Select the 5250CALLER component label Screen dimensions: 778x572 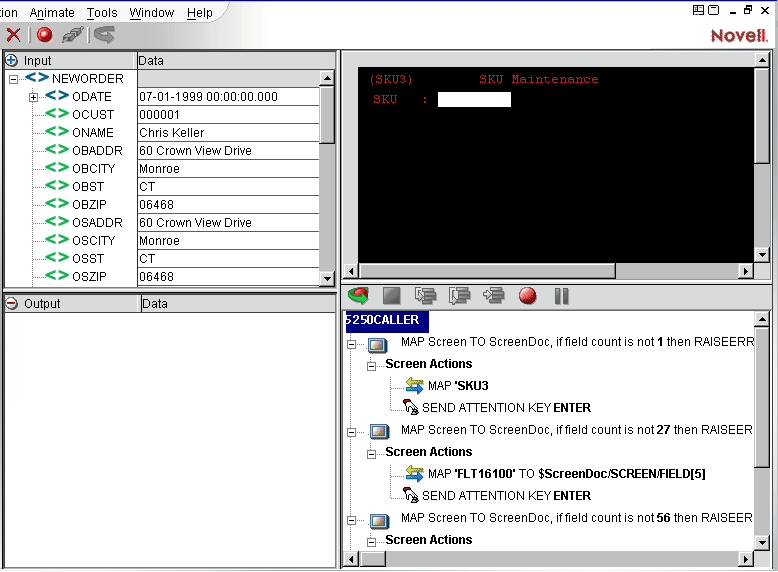pos(387,320)
